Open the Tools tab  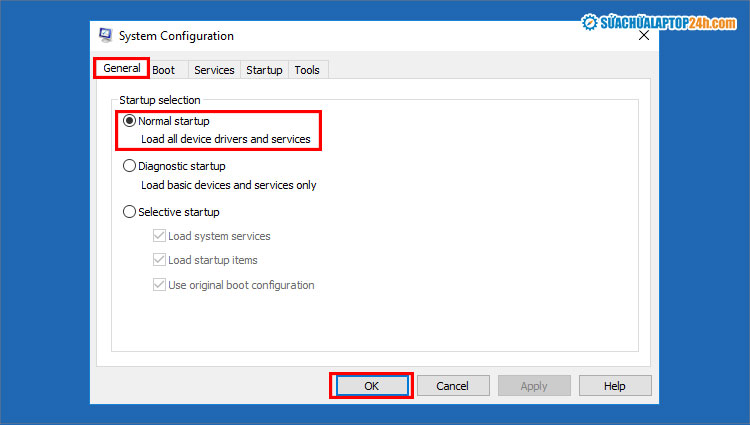click(307, 70)
